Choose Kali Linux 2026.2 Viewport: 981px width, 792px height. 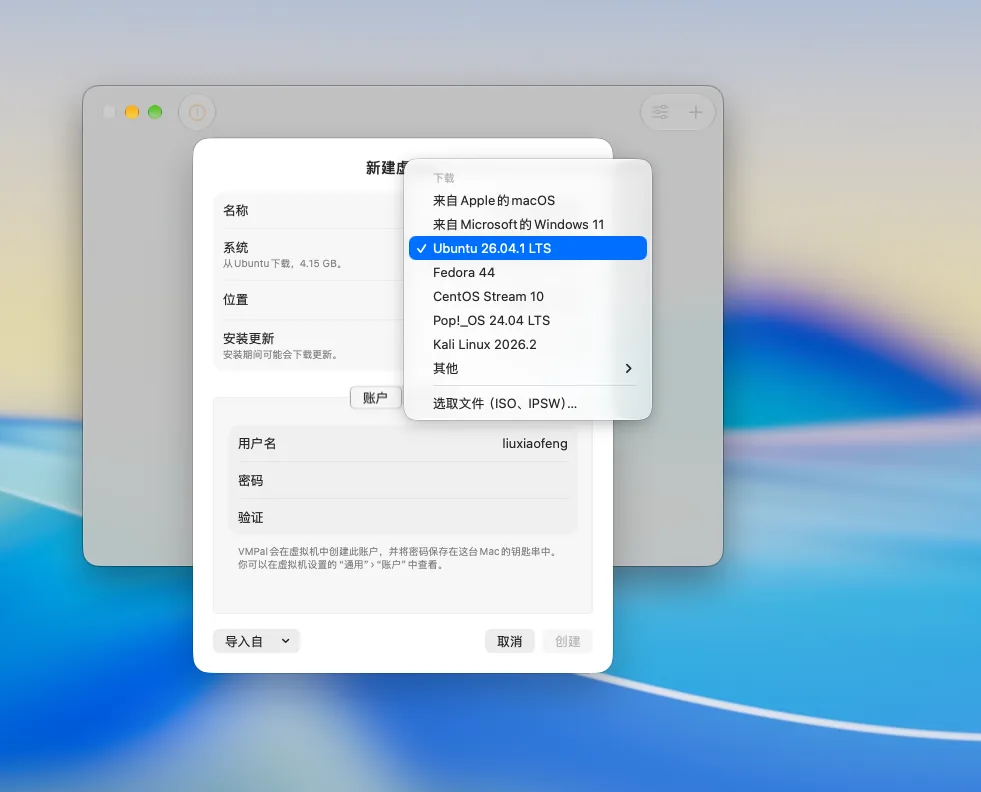527,344
